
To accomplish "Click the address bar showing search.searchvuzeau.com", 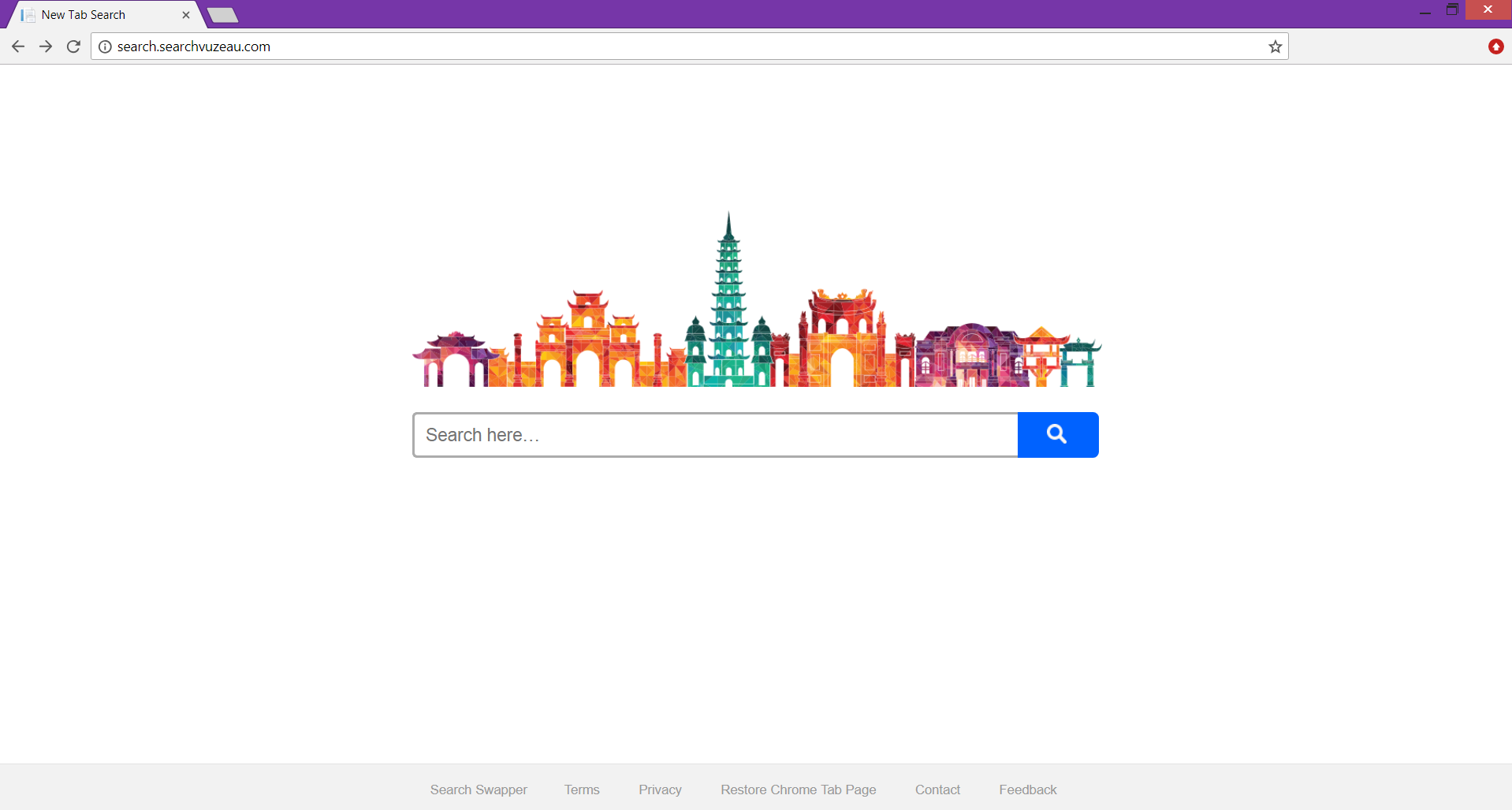I will pyautogui.click(x=631, y=46).
